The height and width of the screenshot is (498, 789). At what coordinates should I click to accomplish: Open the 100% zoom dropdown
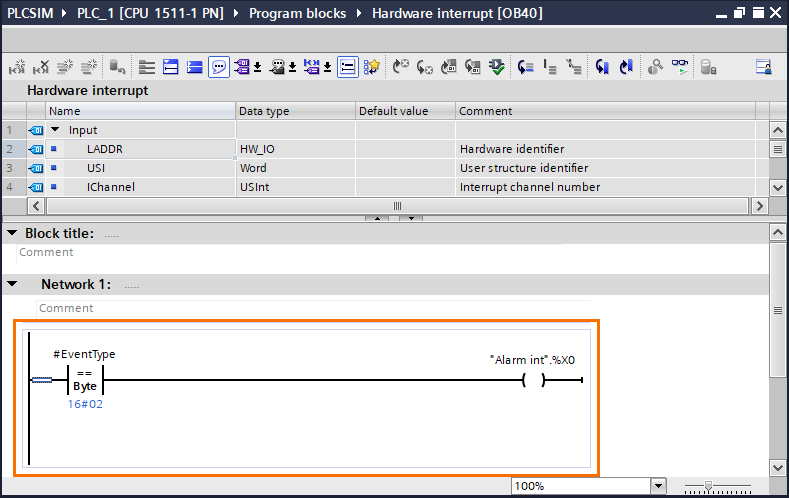[658, 486]
